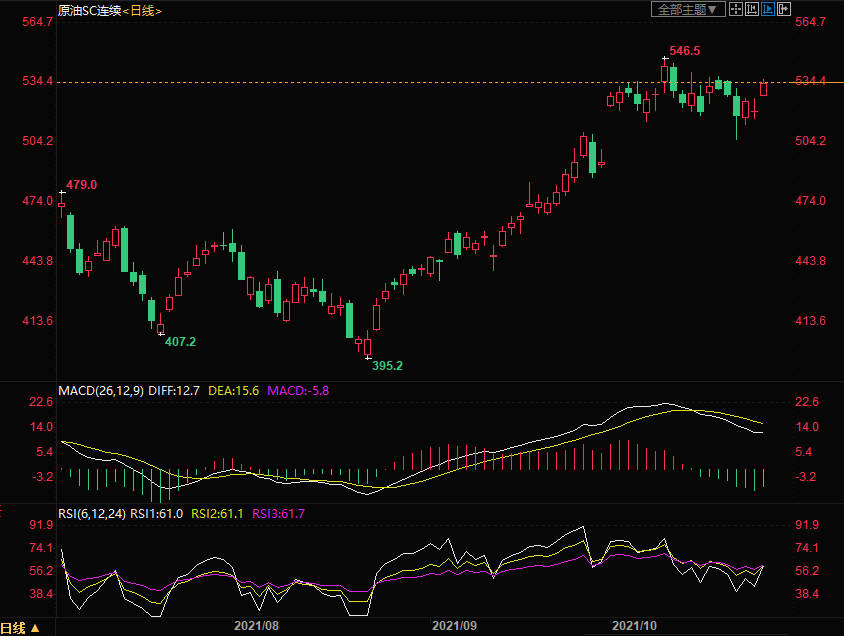Click the measure range tool icon

752,9
